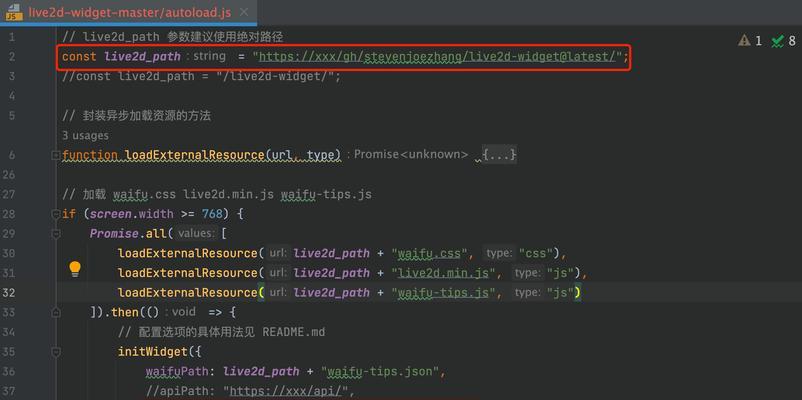The height and width of the screenshot is (400, 802).
Task: Click the number 768 in the if condition
Action: (x=212, y=214)
